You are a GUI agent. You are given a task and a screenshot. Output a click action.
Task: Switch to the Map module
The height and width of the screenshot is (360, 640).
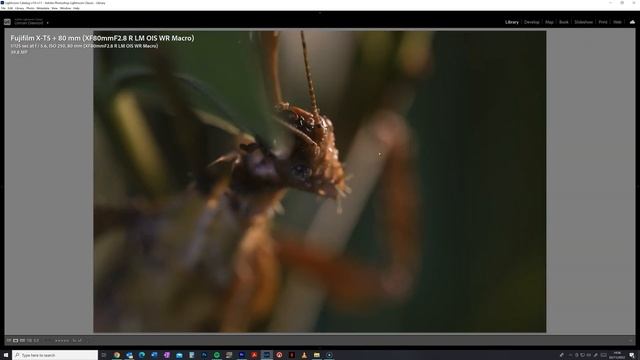pos(549,22)
